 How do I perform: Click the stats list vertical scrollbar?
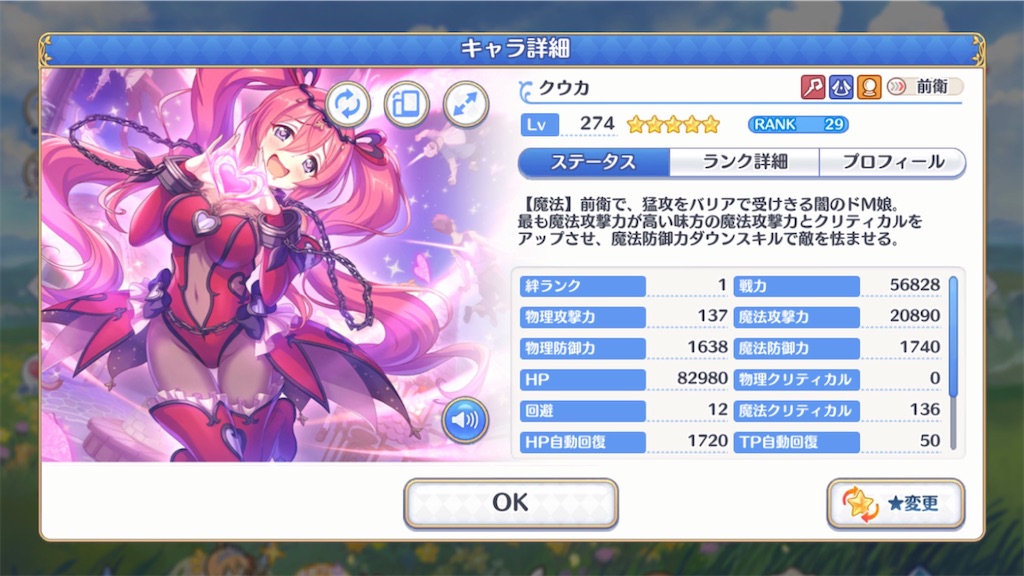point(953,363)
